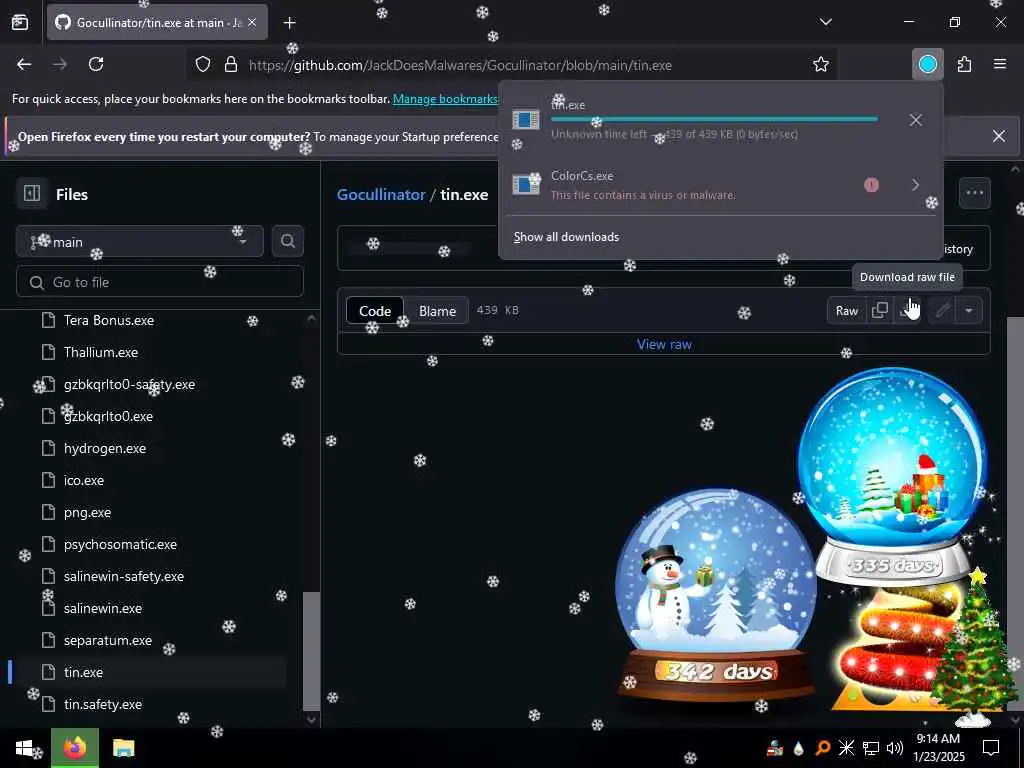Open the Firefox hamburger application menu
This screenshot has width=1024, height=768.
1000,64
